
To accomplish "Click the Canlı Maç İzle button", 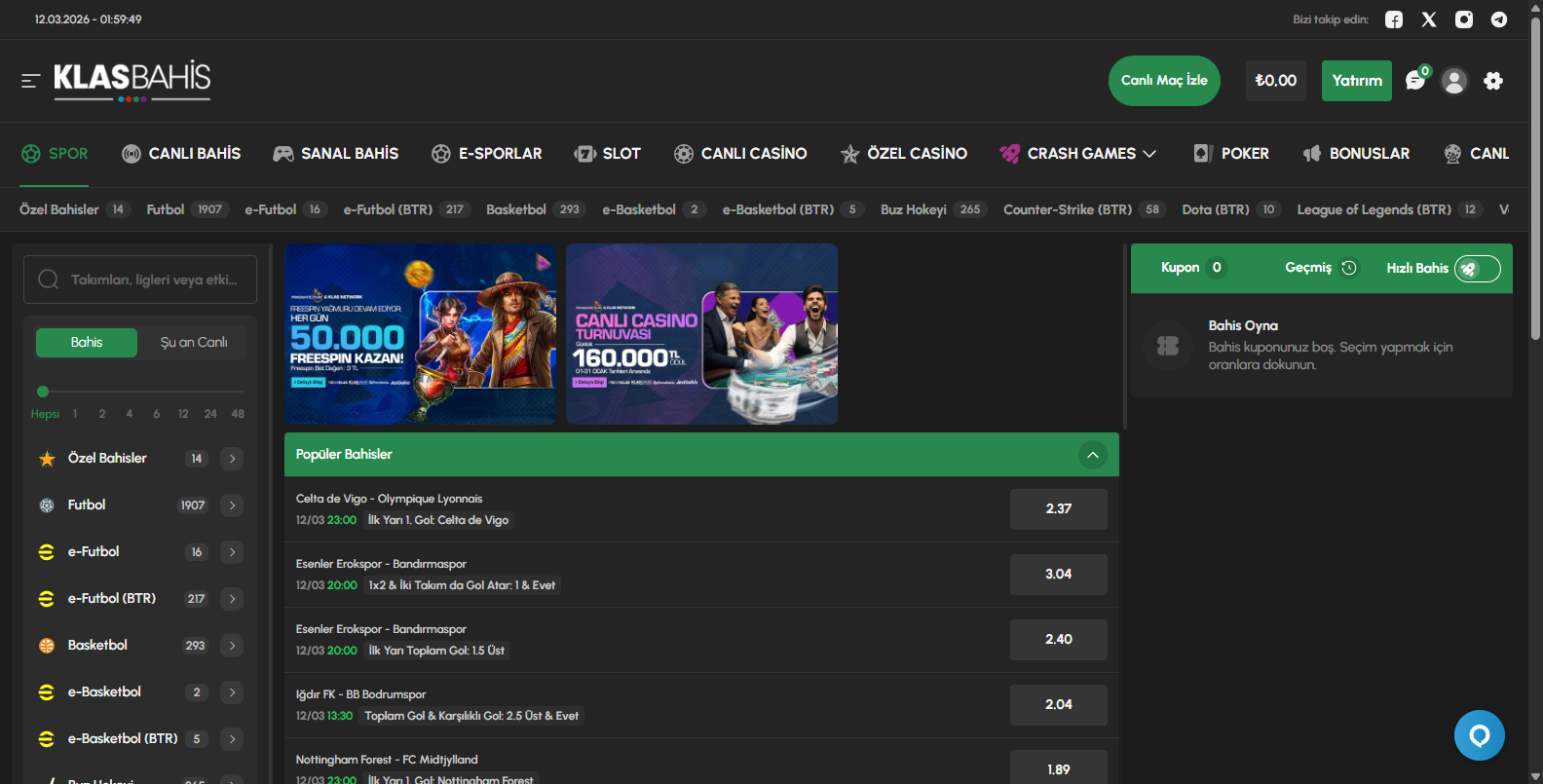I will point(1164,81).
